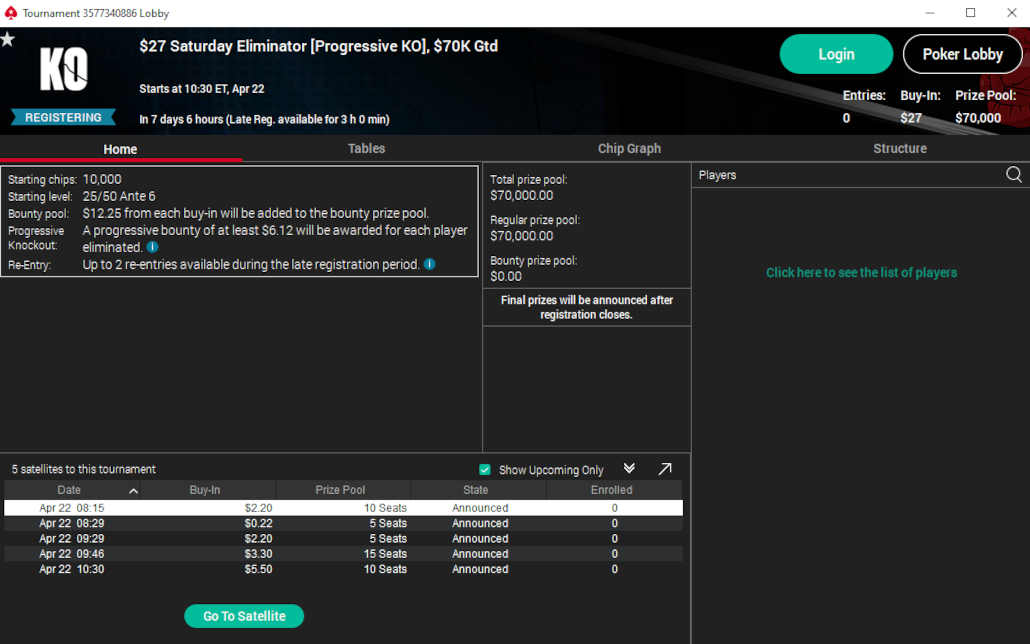Maximize the Tournament Lobby window
This screenshot has height=644, width=1030.
pyautogui.click(x=970, y=12)
